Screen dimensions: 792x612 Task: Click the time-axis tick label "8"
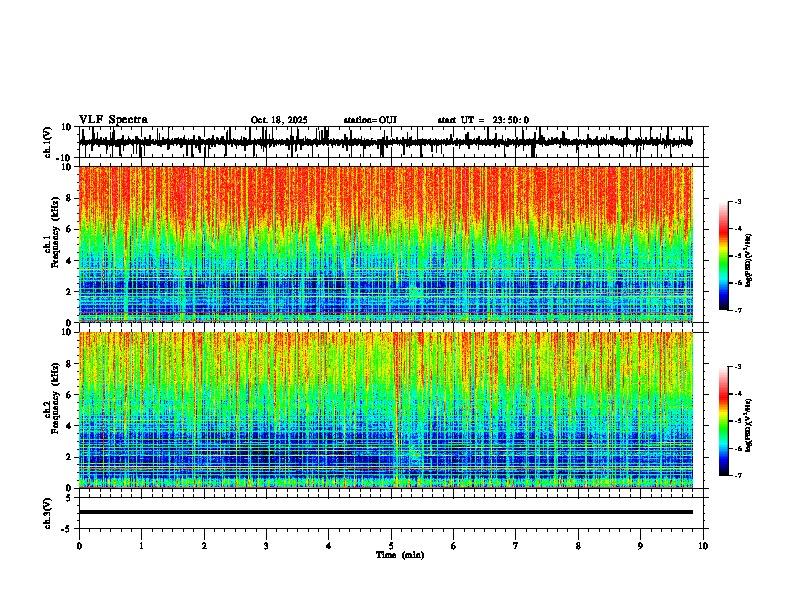pyautogui.click(x=578, y=546)
